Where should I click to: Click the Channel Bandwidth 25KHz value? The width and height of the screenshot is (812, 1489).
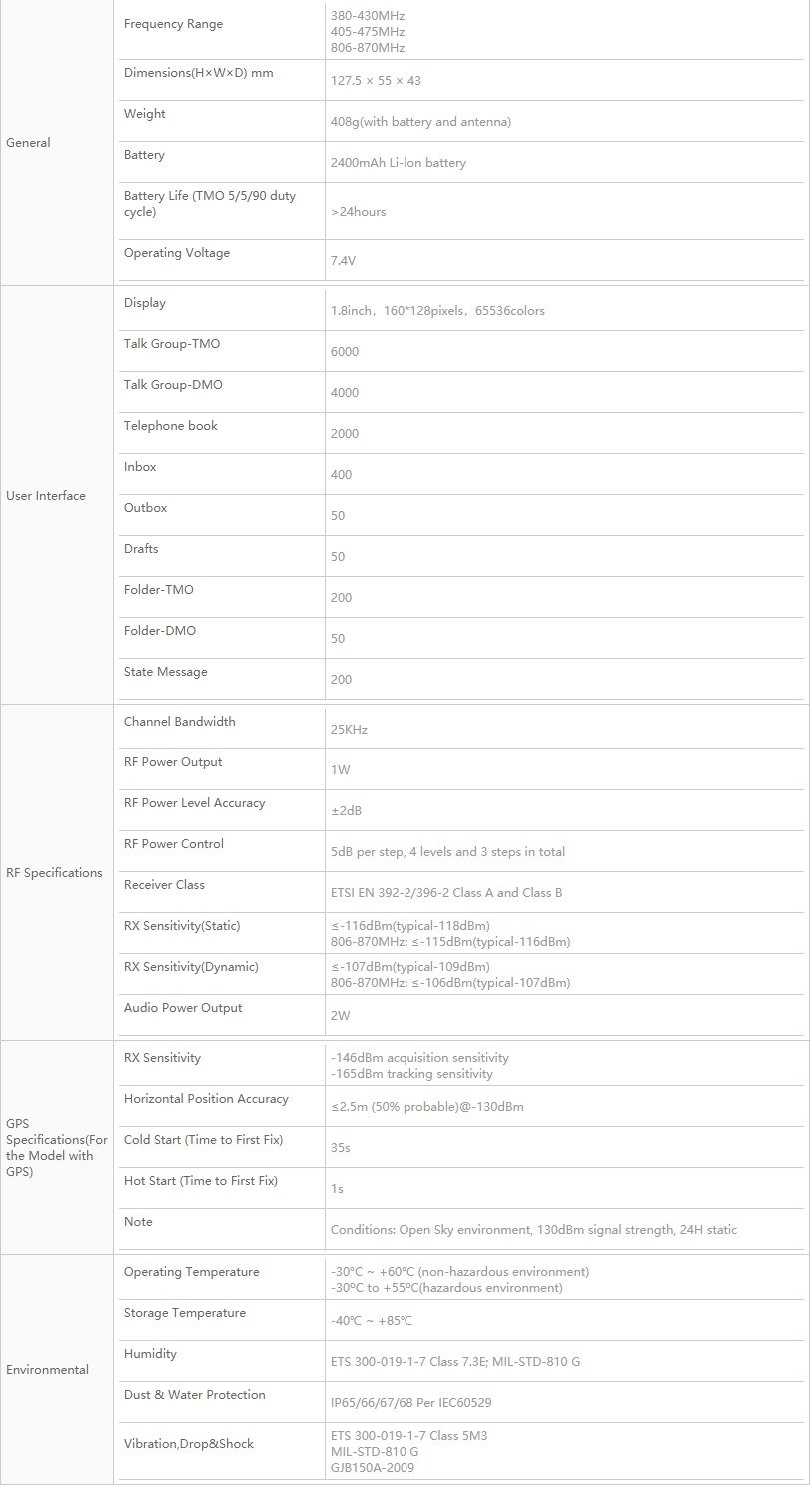[x=349, y=730]
